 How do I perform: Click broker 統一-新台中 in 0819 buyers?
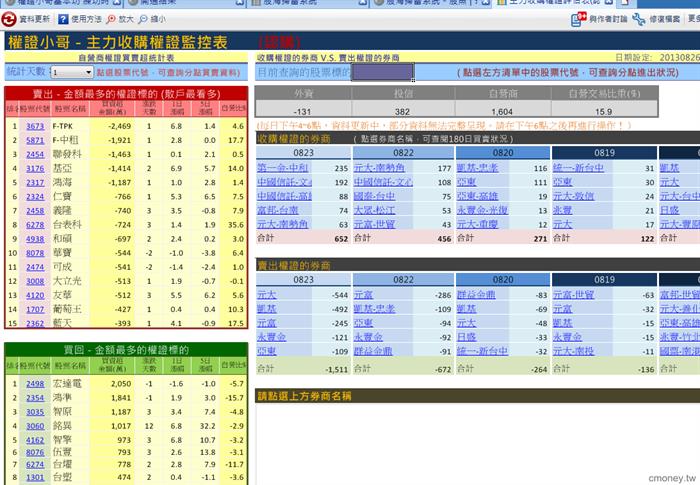tap(578, 168)
